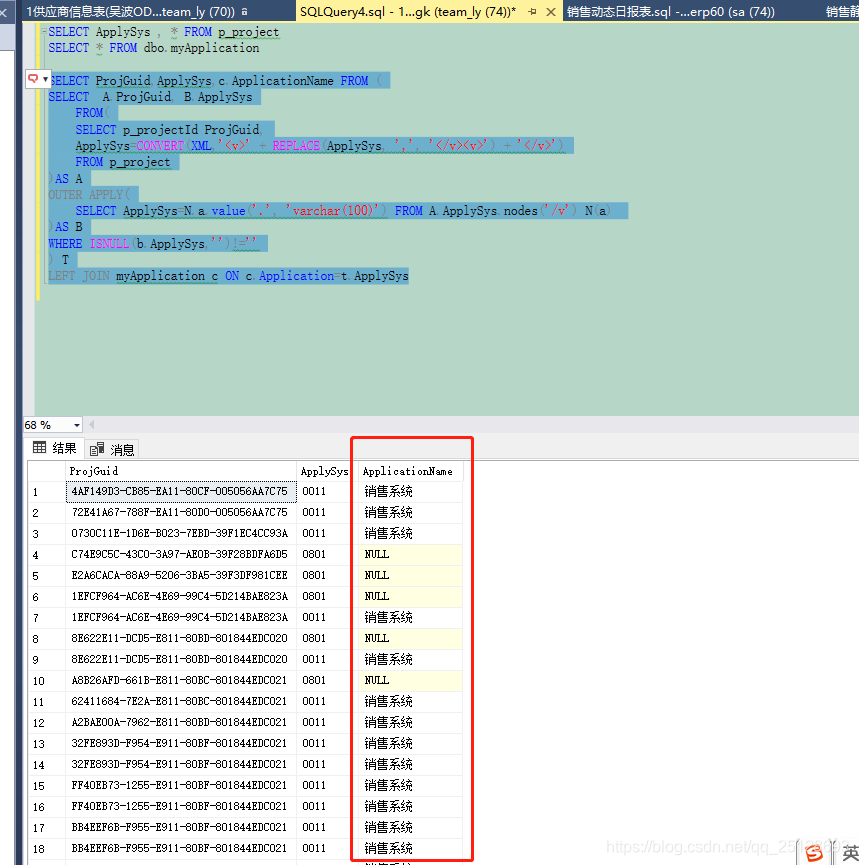859x865 pixels.
Task: Open the 68 % zoom dropdown
Action: click(x=77, y=425)
